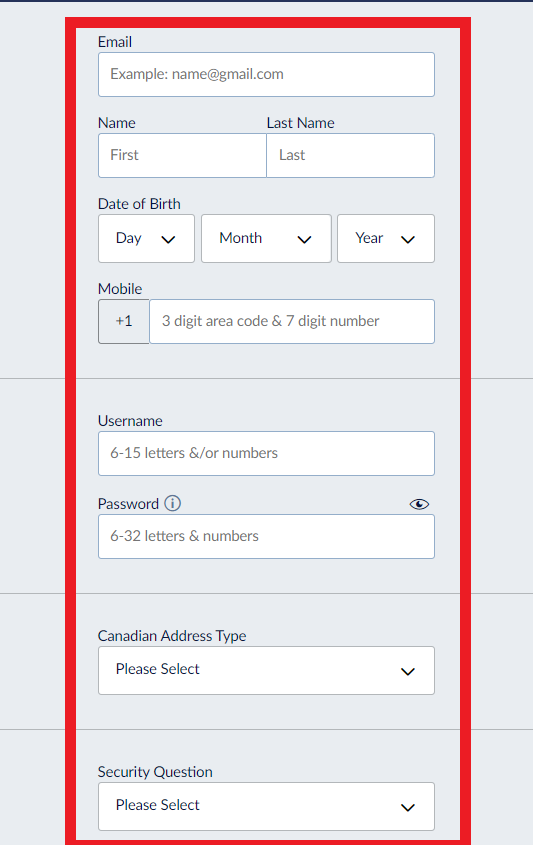This screenshot has width=533, height=845.
Task: Click the Date of Birth label
Action: [x=139, y=204]
